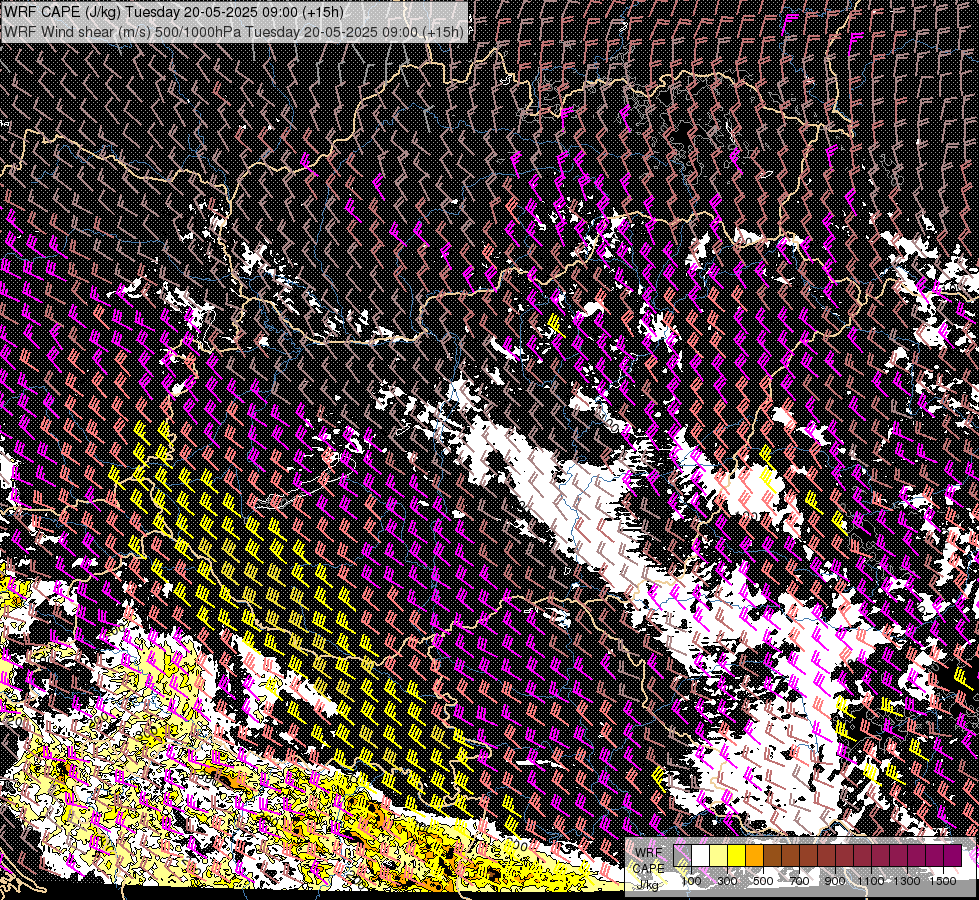The width and height of the screenshot is (979, 900).
Task: Select the bright yellow legend swatch
Action: pyautogui.click(x=737, y=855)
